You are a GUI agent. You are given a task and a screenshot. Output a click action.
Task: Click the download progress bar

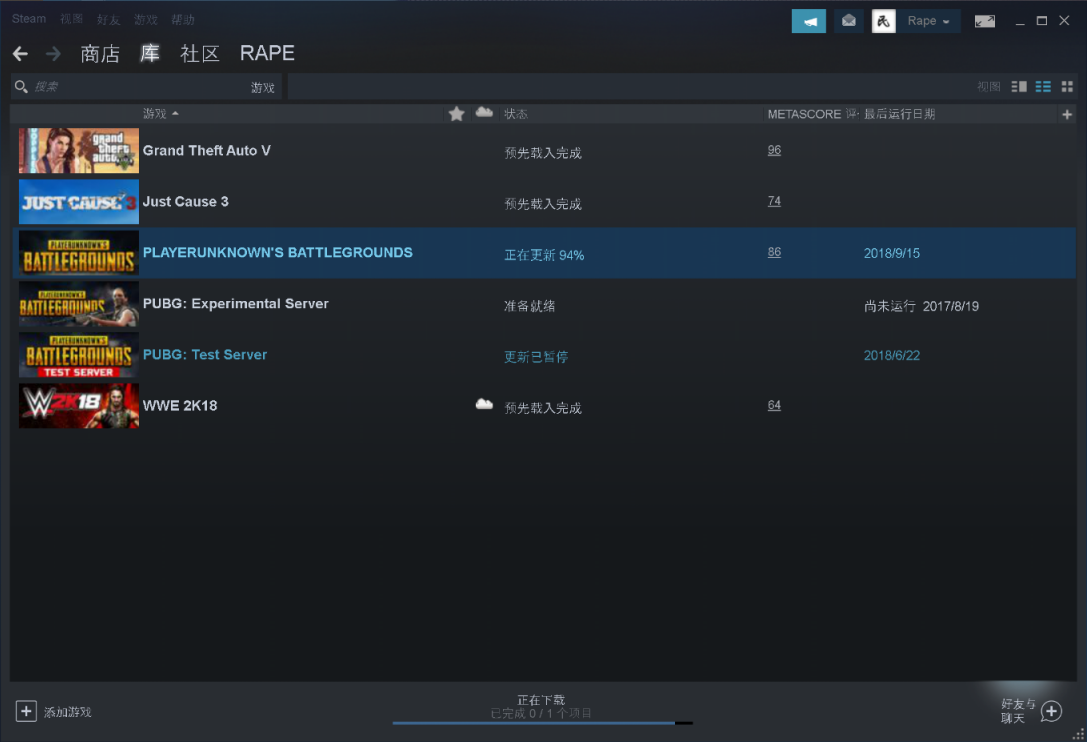click(542, 723)
